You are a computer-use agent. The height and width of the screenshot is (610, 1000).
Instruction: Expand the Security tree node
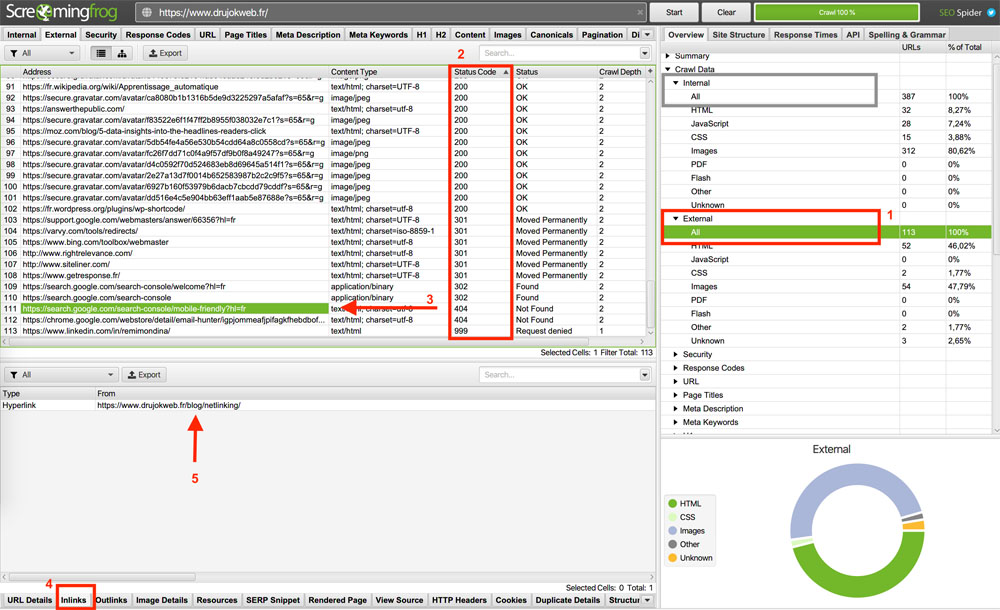point(675,354)
